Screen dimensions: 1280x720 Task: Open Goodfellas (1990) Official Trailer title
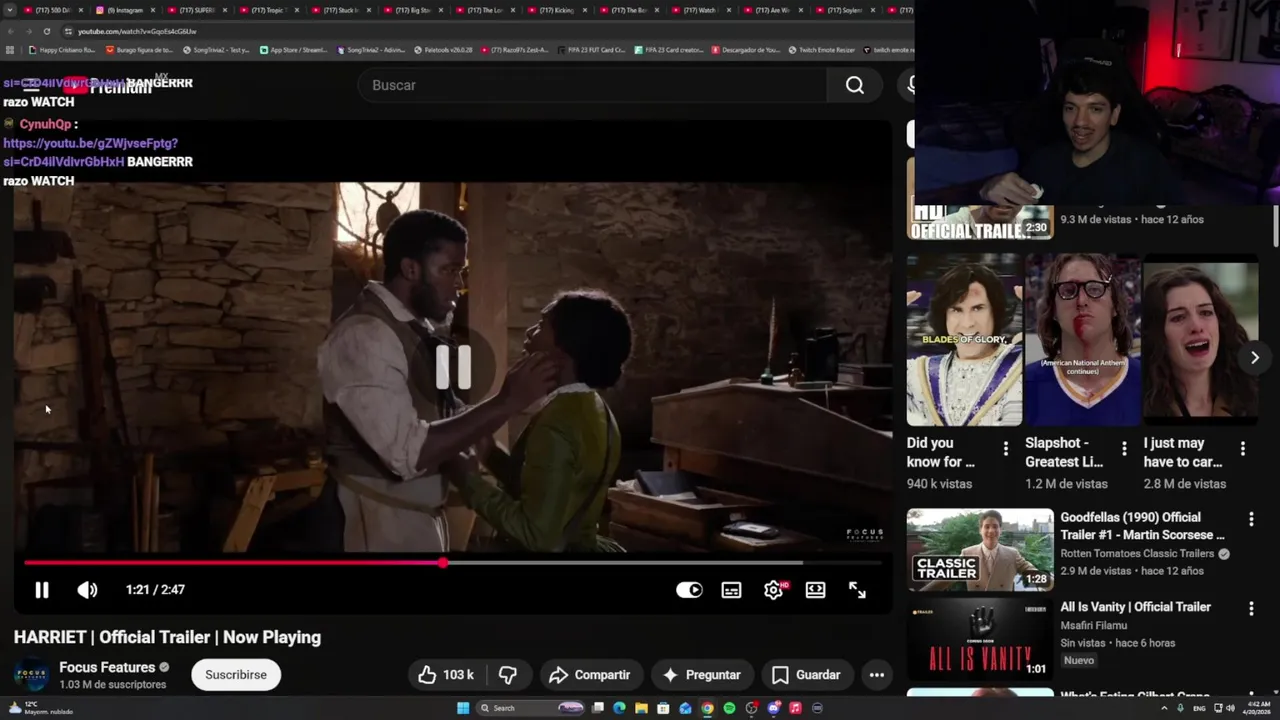[x=1143, y=526]
